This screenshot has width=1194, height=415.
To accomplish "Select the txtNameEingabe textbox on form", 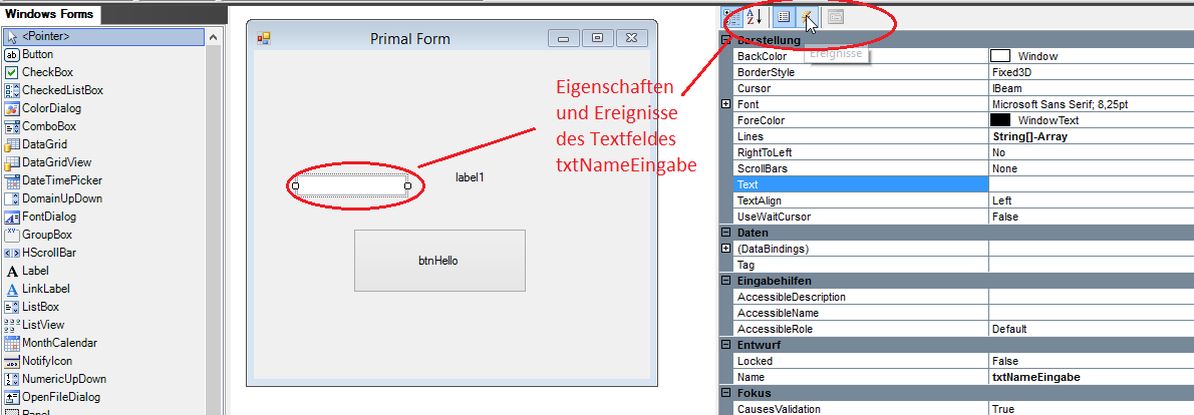I will 351,186.
